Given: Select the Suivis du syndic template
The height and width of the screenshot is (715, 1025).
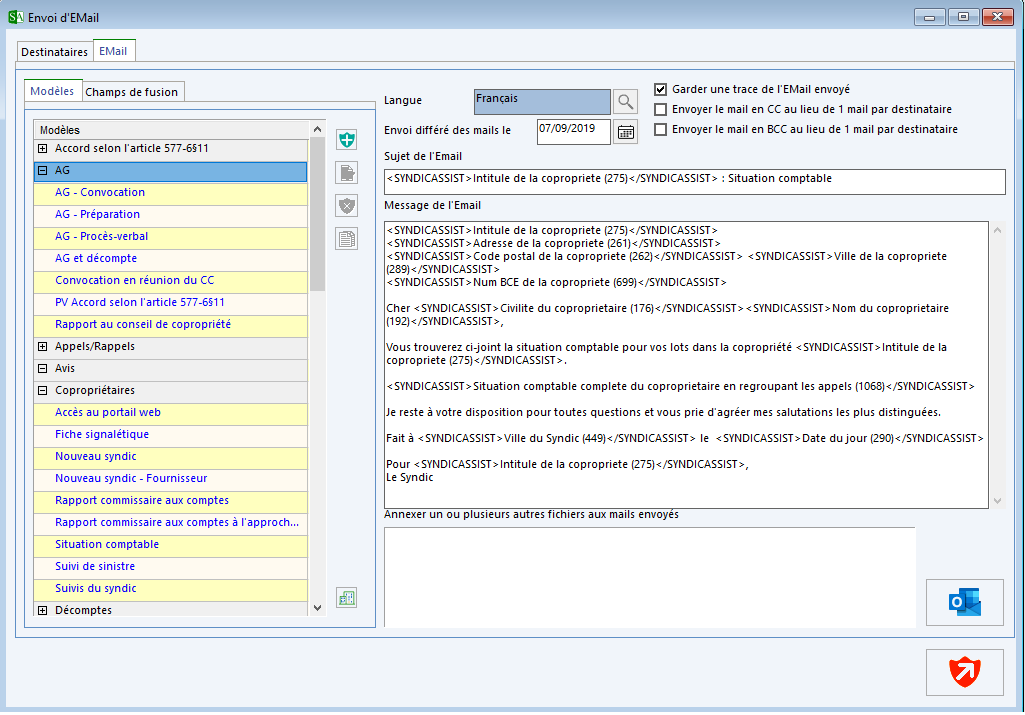Looking at the screenshot, I should pos(171,588).
